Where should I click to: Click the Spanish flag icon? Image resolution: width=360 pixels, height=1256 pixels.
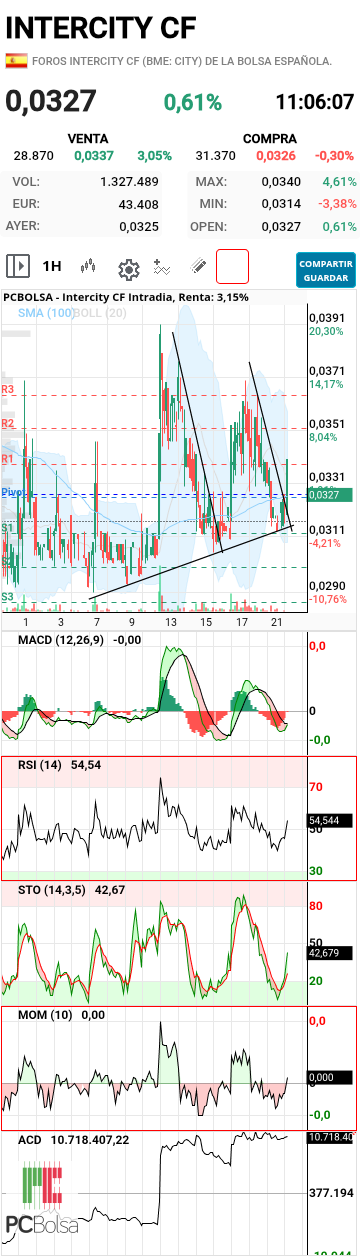tap(16, 61)
